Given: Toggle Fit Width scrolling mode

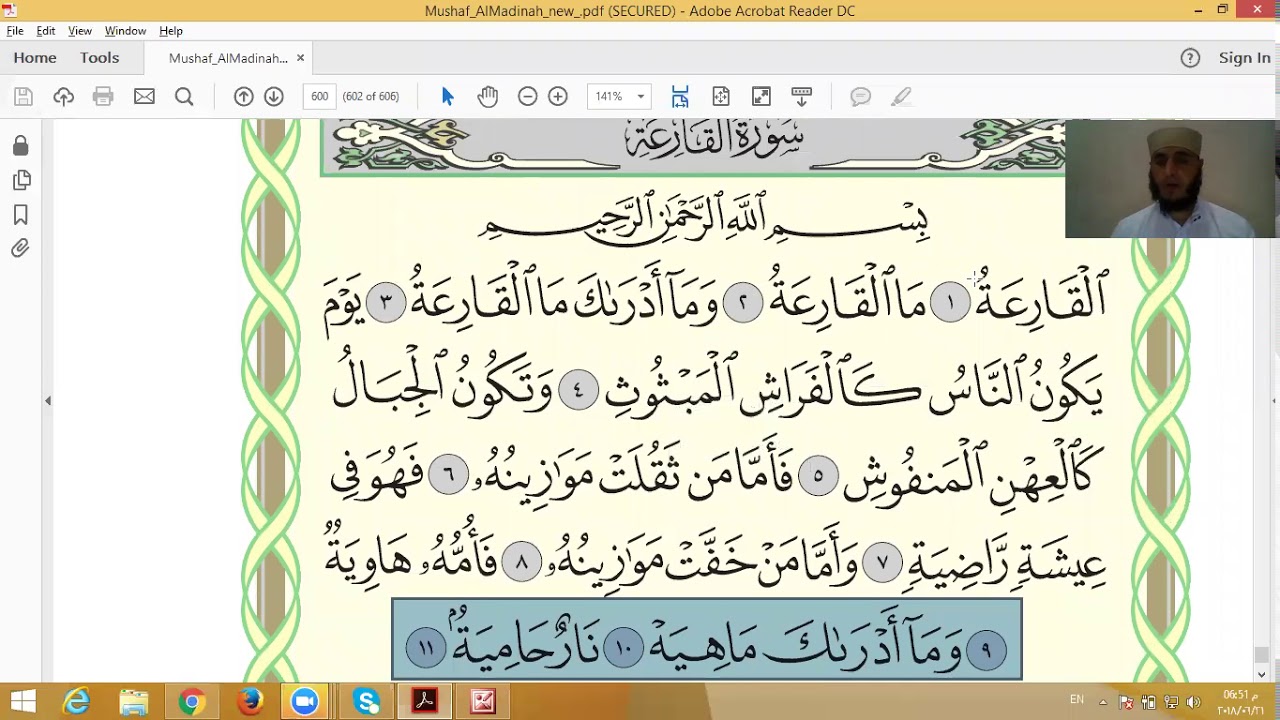Looking at the screenshot, I should 680,96.
